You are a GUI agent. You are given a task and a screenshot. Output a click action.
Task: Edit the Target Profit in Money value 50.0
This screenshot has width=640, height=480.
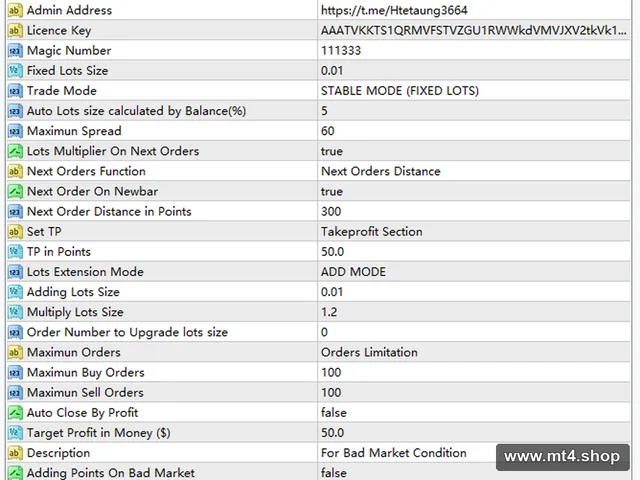coord(474,433)
